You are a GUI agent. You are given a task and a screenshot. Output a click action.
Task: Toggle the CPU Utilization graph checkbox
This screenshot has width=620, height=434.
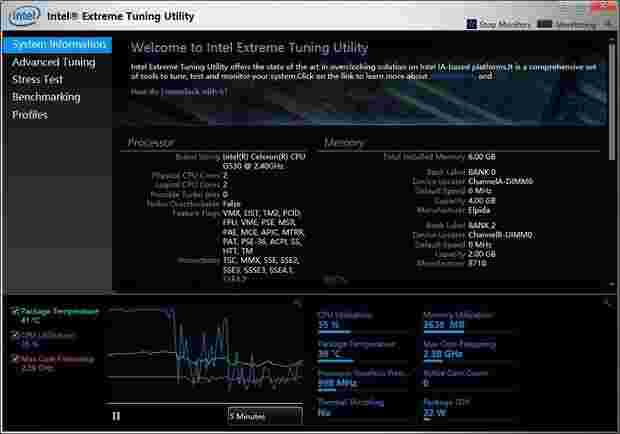(15, 335)
